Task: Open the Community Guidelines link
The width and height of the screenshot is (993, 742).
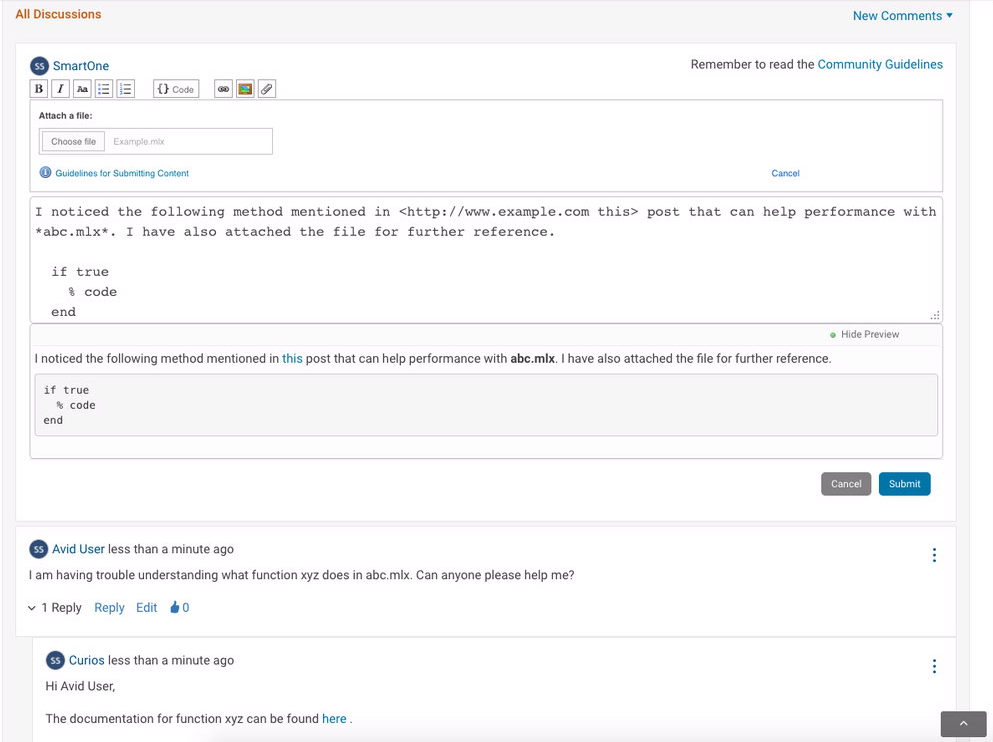Action: coord(879,64)
